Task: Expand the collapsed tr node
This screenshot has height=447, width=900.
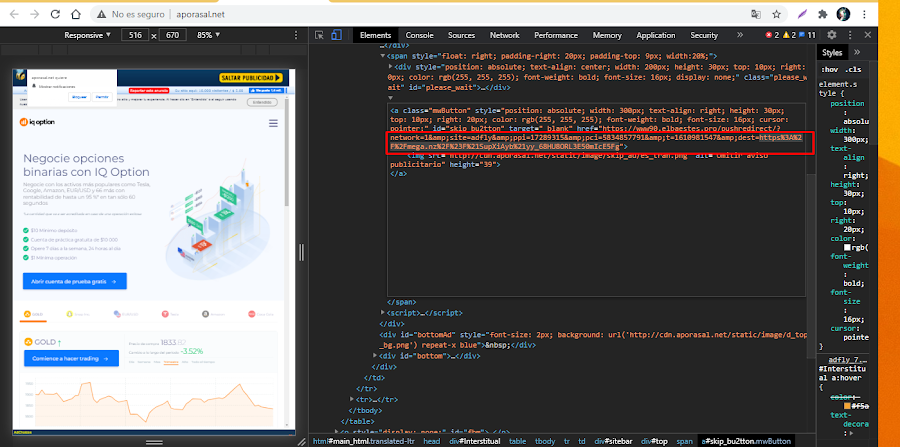Action: pyautogui.click(x=352, y=399)
